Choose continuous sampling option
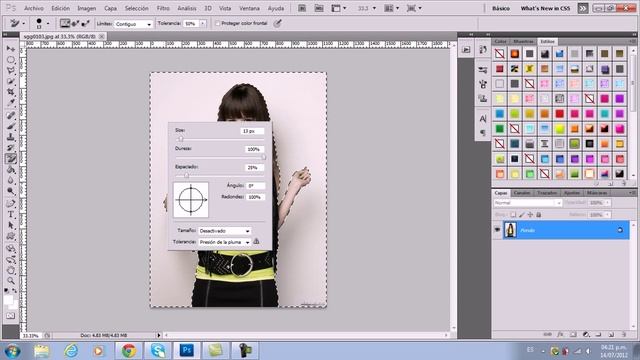 (65, 24)
